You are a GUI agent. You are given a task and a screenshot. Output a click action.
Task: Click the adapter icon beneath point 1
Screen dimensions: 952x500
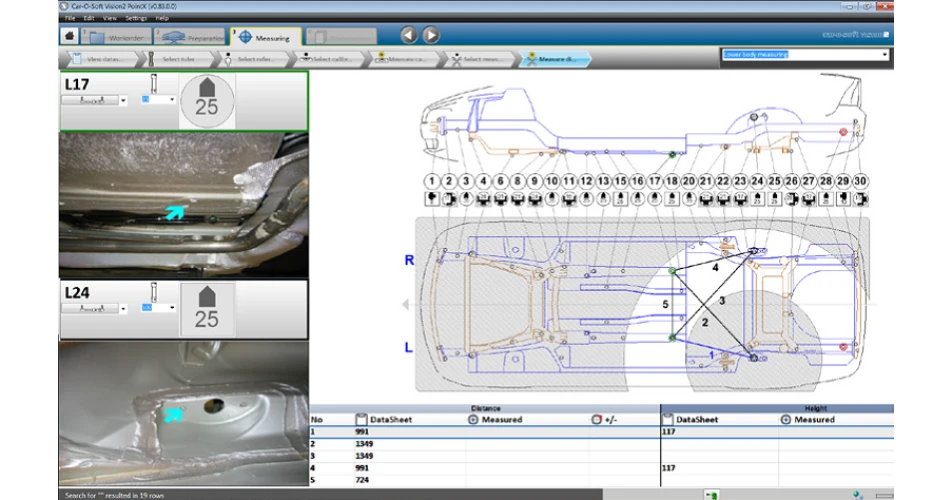pyautogui.click(x=432, y=198)
